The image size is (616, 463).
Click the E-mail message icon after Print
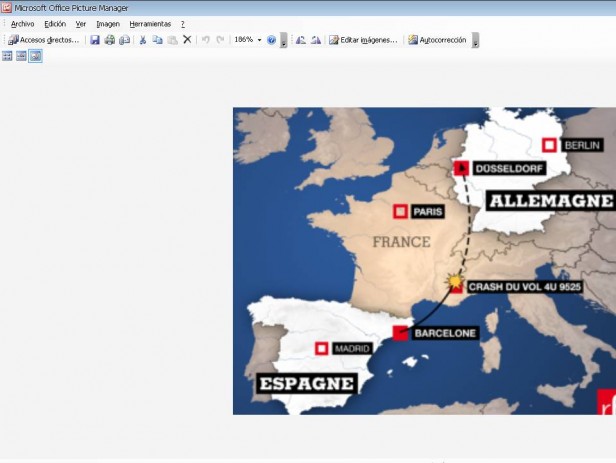point(125,40)
